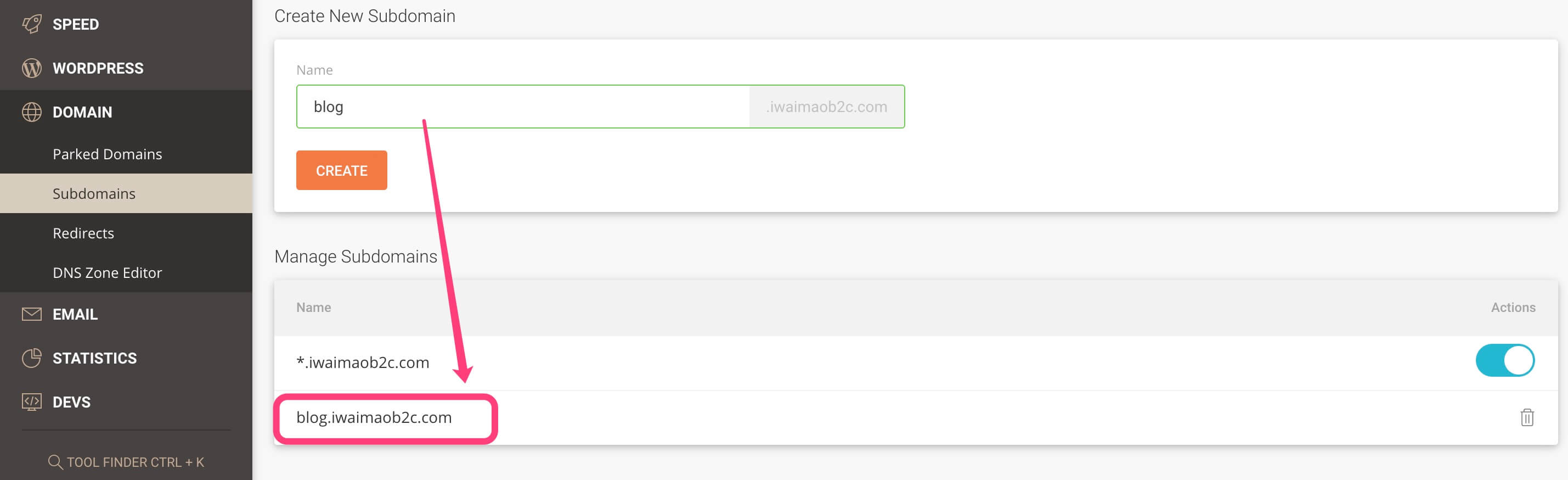Select the Subdomains sidebar item
Image resolution: width=1568 pixels, height=480 pixels.
click(94, 194)
